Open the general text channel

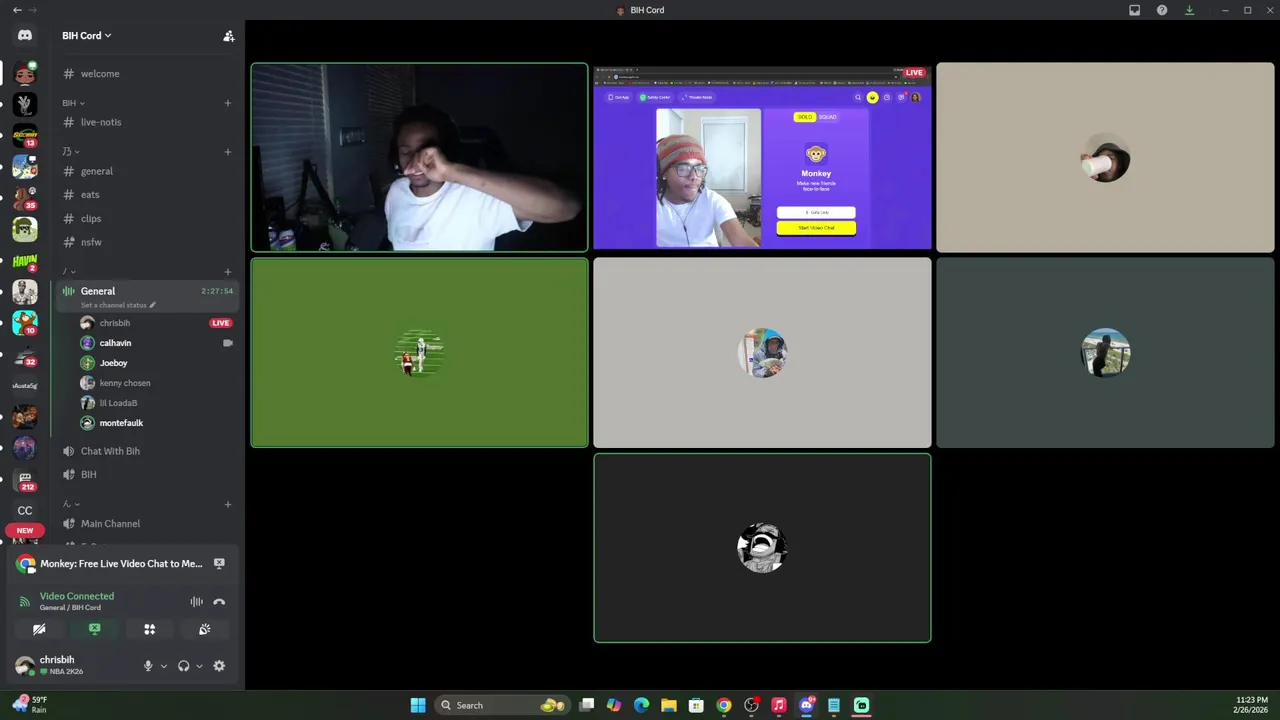point(147,171)
